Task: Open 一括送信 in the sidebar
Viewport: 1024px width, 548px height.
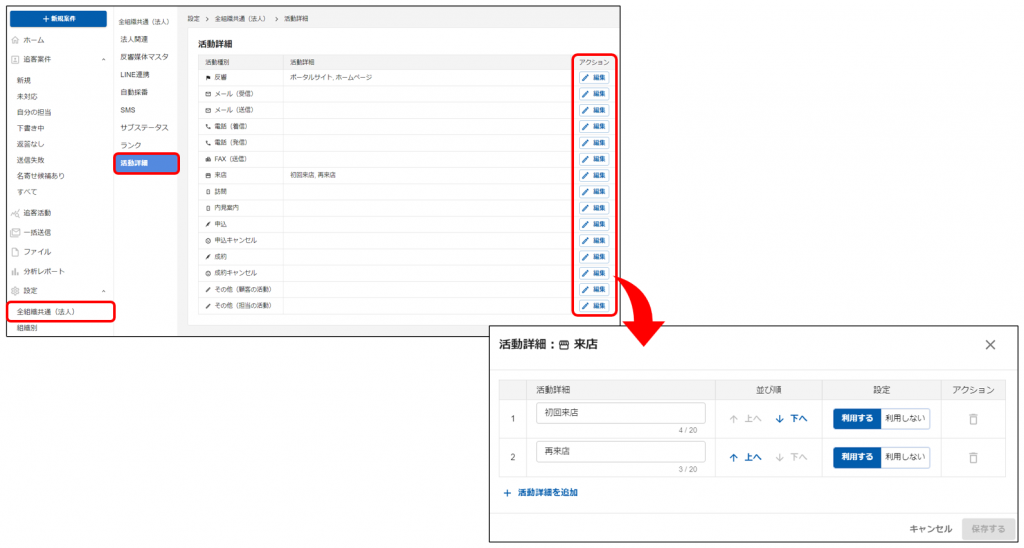Action: click(37, 233)
